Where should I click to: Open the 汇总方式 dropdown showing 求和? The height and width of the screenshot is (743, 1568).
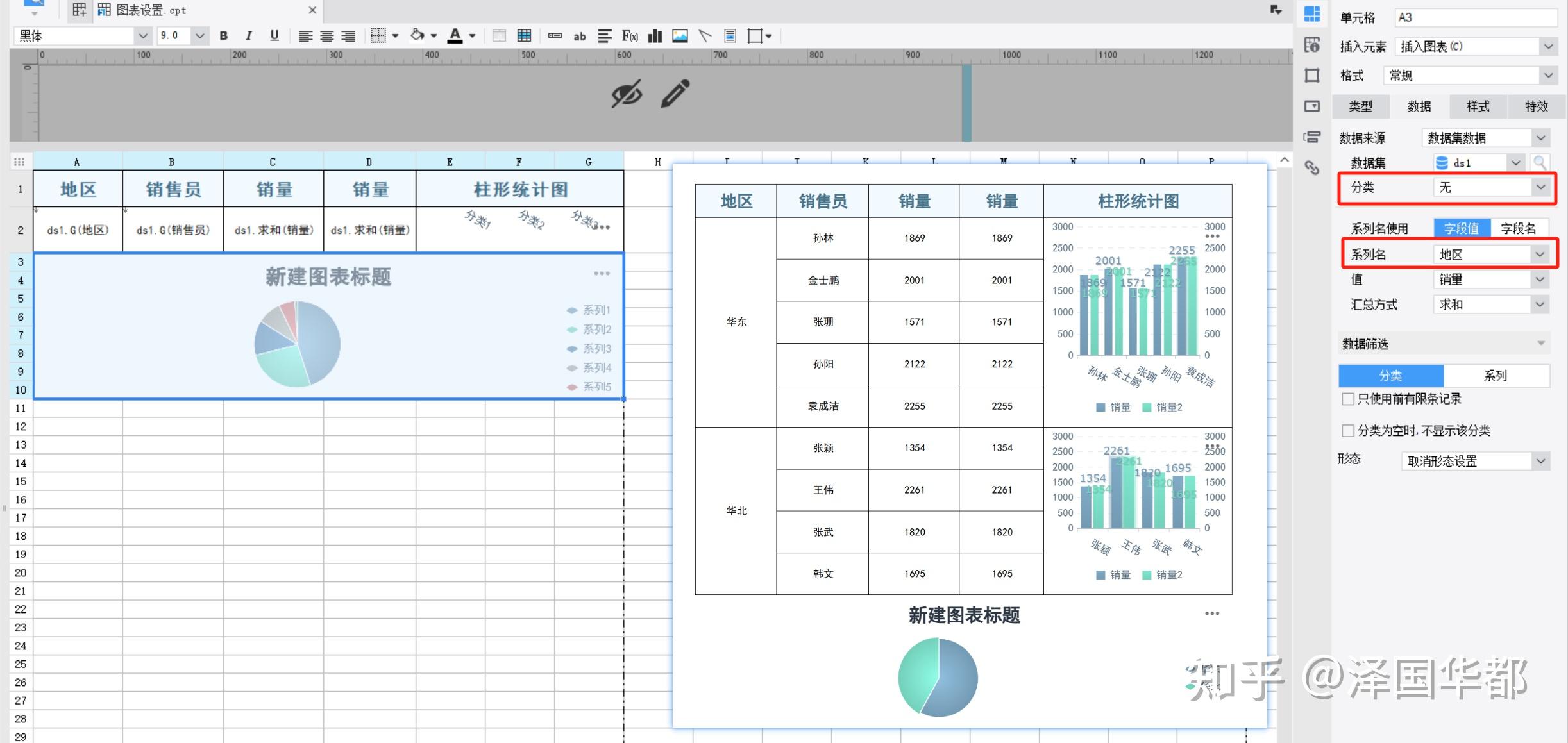point(1490,305)
